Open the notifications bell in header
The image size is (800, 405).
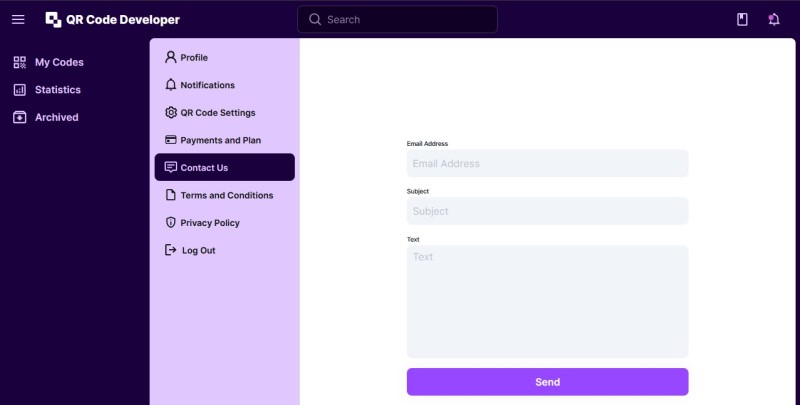tap(773, 19)
